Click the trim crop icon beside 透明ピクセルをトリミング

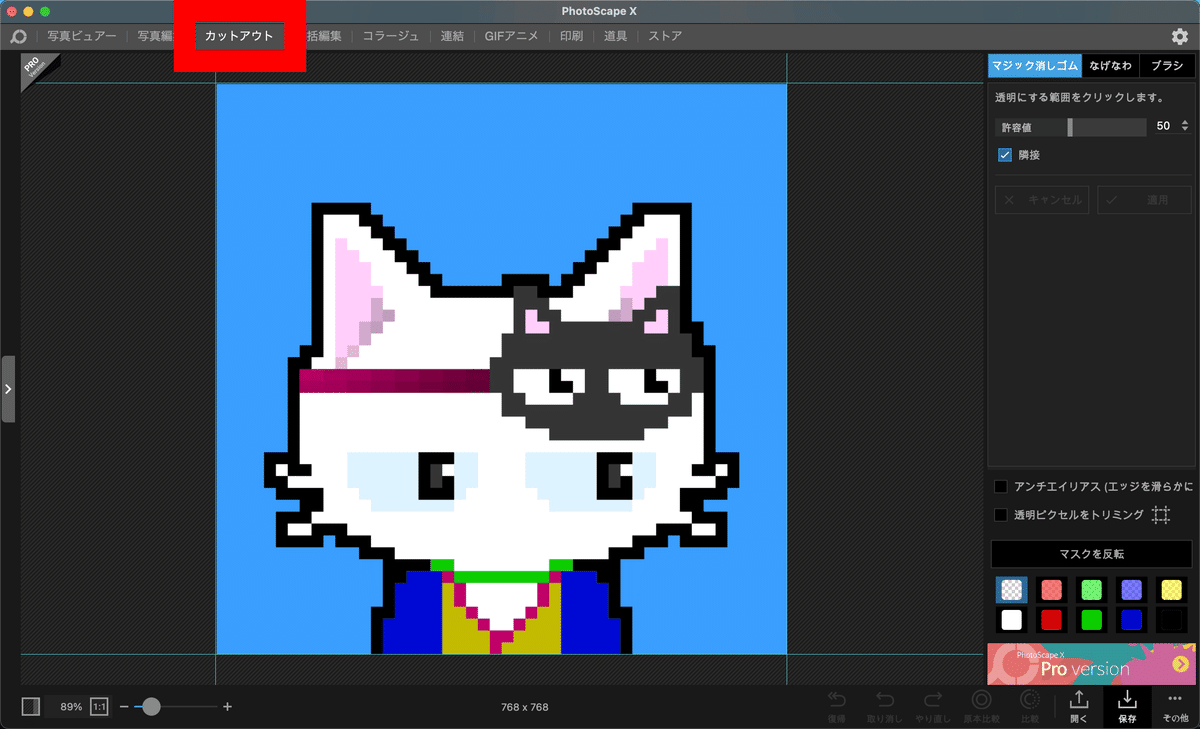[1161, 515]
